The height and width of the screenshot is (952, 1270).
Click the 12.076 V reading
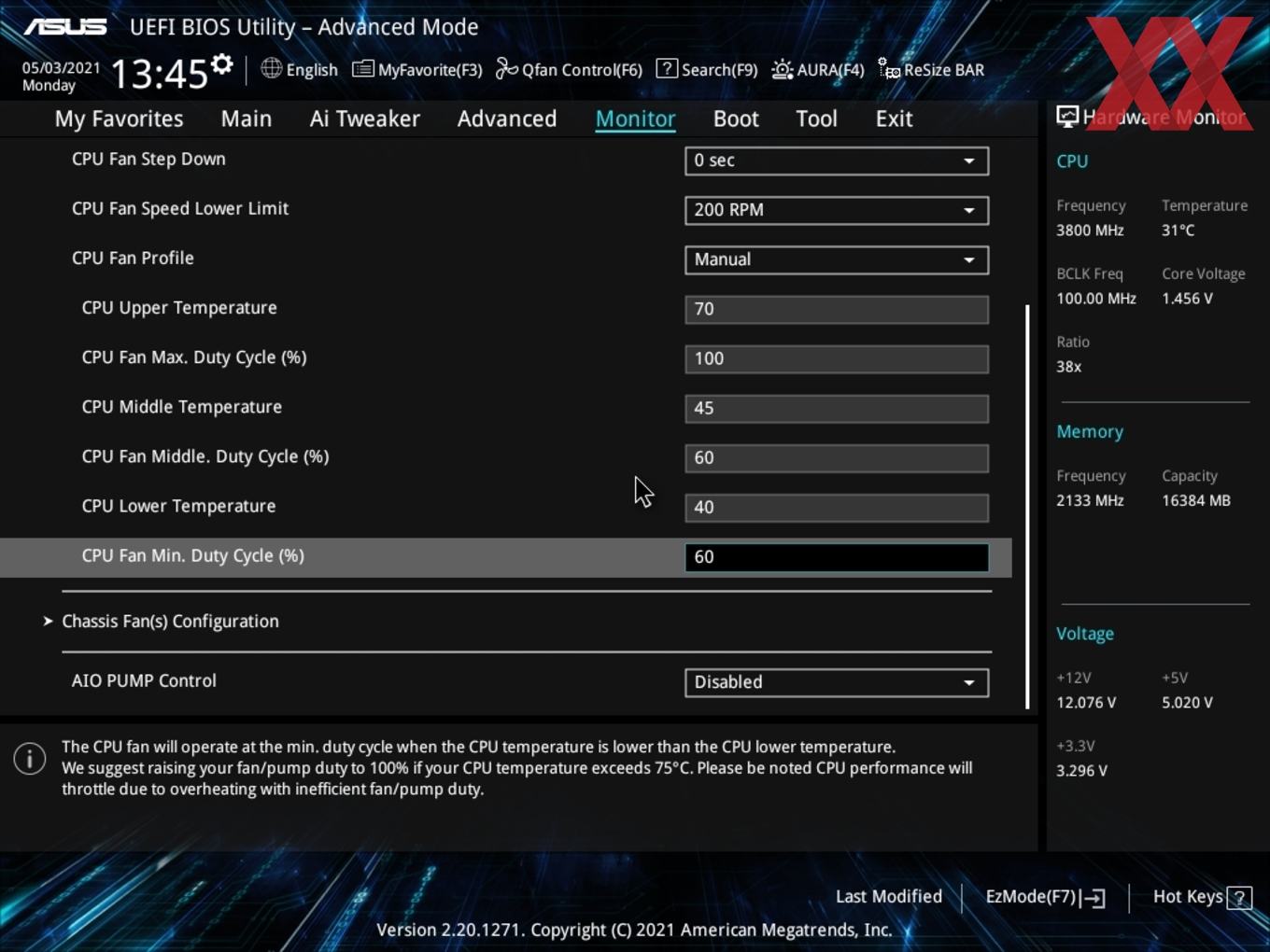pos(1086,703)
